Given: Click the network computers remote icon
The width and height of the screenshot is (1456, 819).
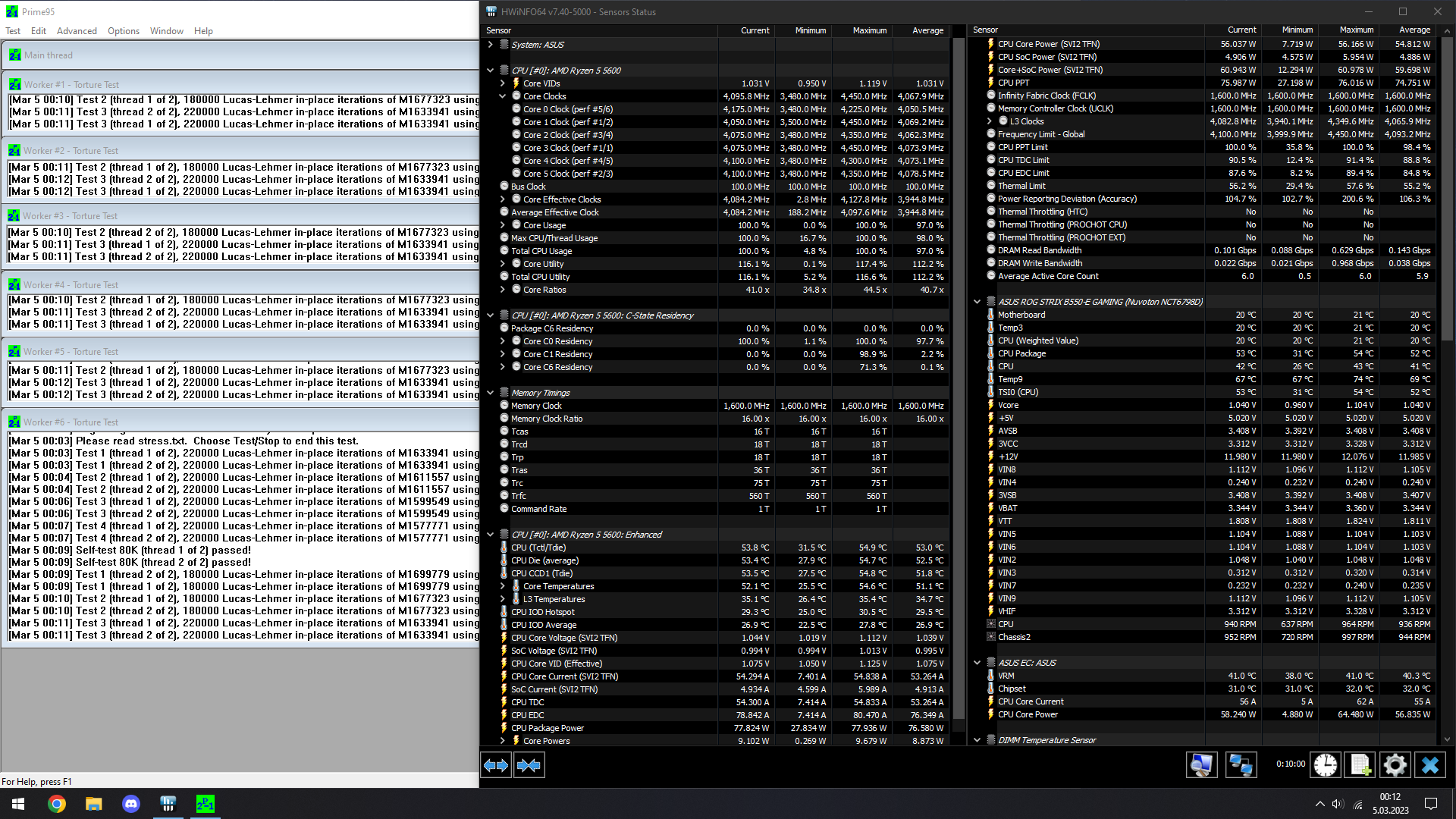Looking at the screenshot, I should coord(1241,765).
